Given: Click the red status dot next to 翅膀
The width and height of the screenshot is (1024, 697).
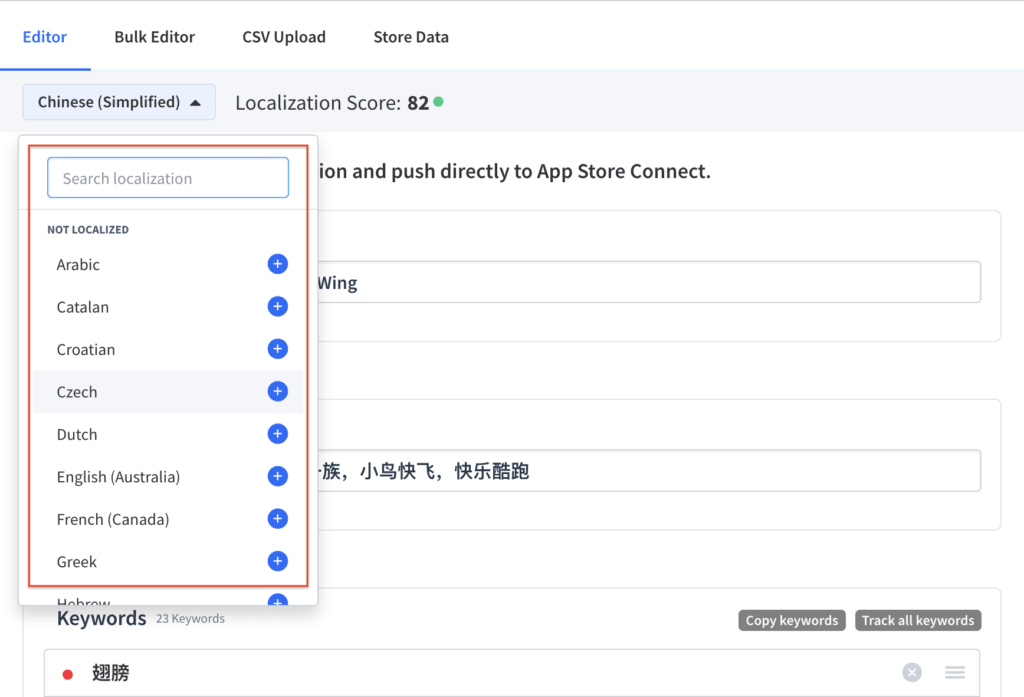Looking at the screenshot, I should pos(68,672).
